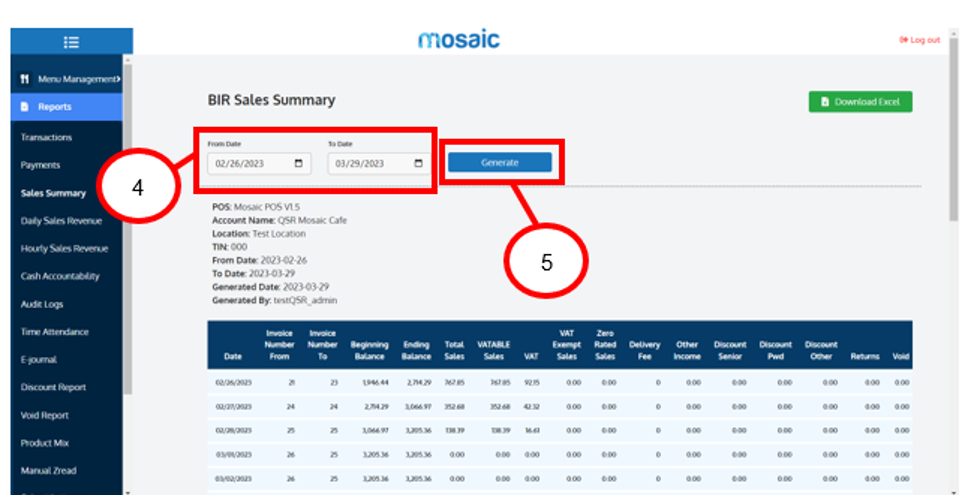Click the Zero Rated Sales column header

(x=605, y=345)
